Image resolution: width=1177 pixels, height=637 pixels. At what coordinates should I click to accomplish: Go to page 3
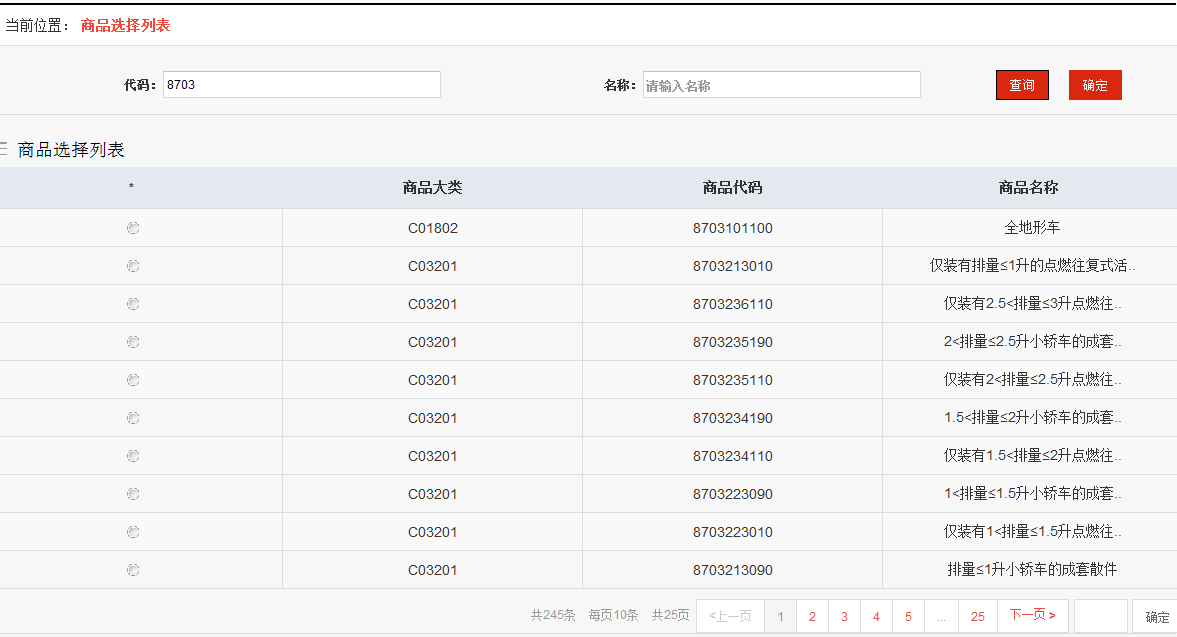point(844,616)
